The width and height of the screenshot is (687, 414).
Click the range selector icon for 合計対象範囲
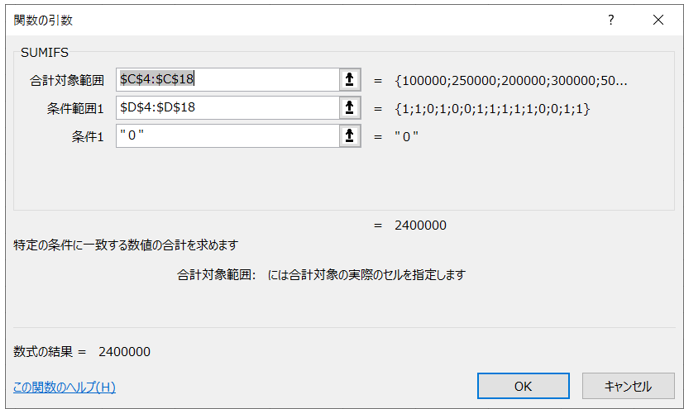[349, 79]
